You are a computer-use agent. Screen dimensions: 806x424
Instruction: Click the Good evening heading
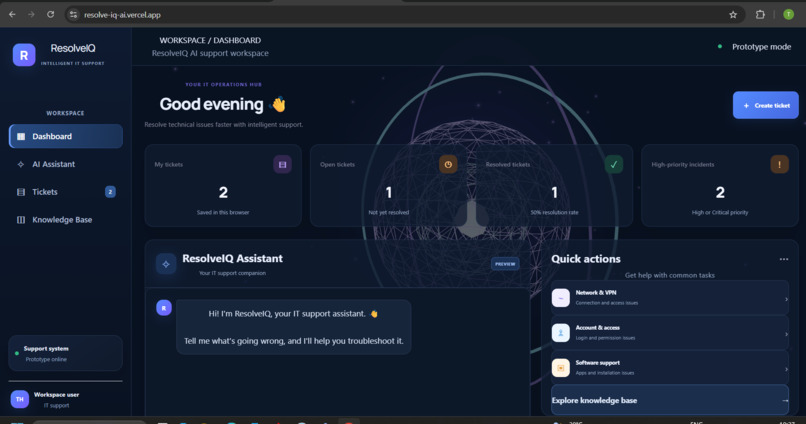point(222,104)
